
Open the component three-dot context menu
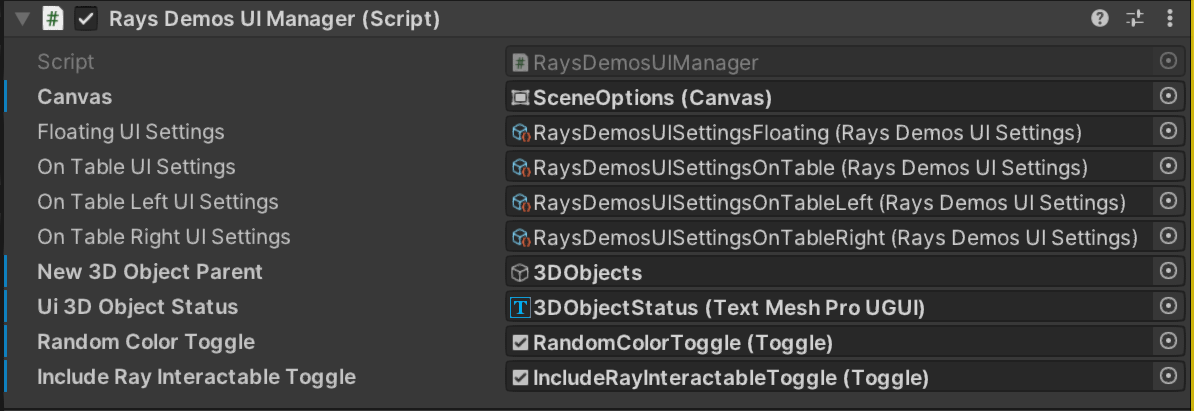pyautogui.click(x=1170, y=19)
